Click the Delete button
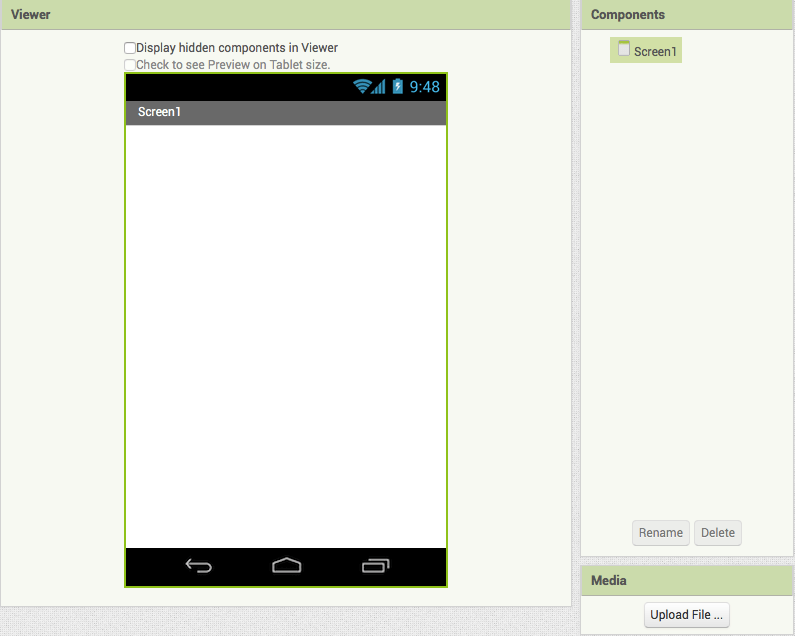Viewport: 795px width, 636px height. pos(717,533)
